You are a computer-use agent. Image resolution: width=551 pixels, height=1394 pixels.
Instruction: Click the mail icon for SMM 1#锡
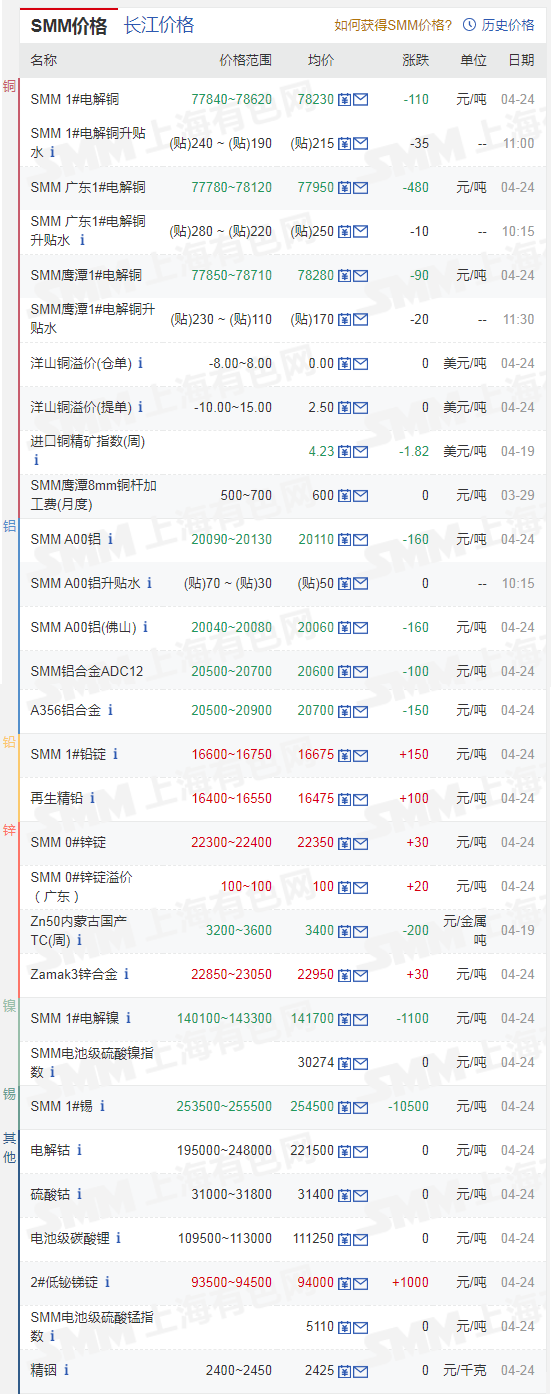pyautogui.click(x=361, y=1106)
